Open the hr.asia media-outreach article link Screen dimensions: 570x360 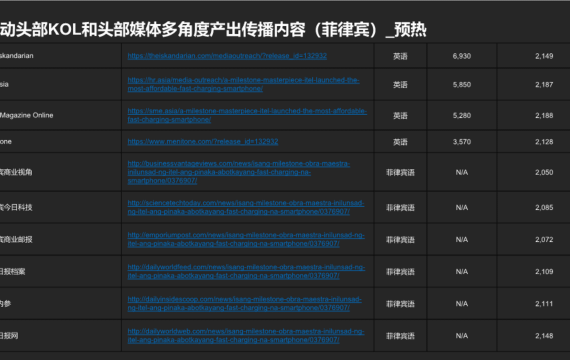[x=243, y=84]
